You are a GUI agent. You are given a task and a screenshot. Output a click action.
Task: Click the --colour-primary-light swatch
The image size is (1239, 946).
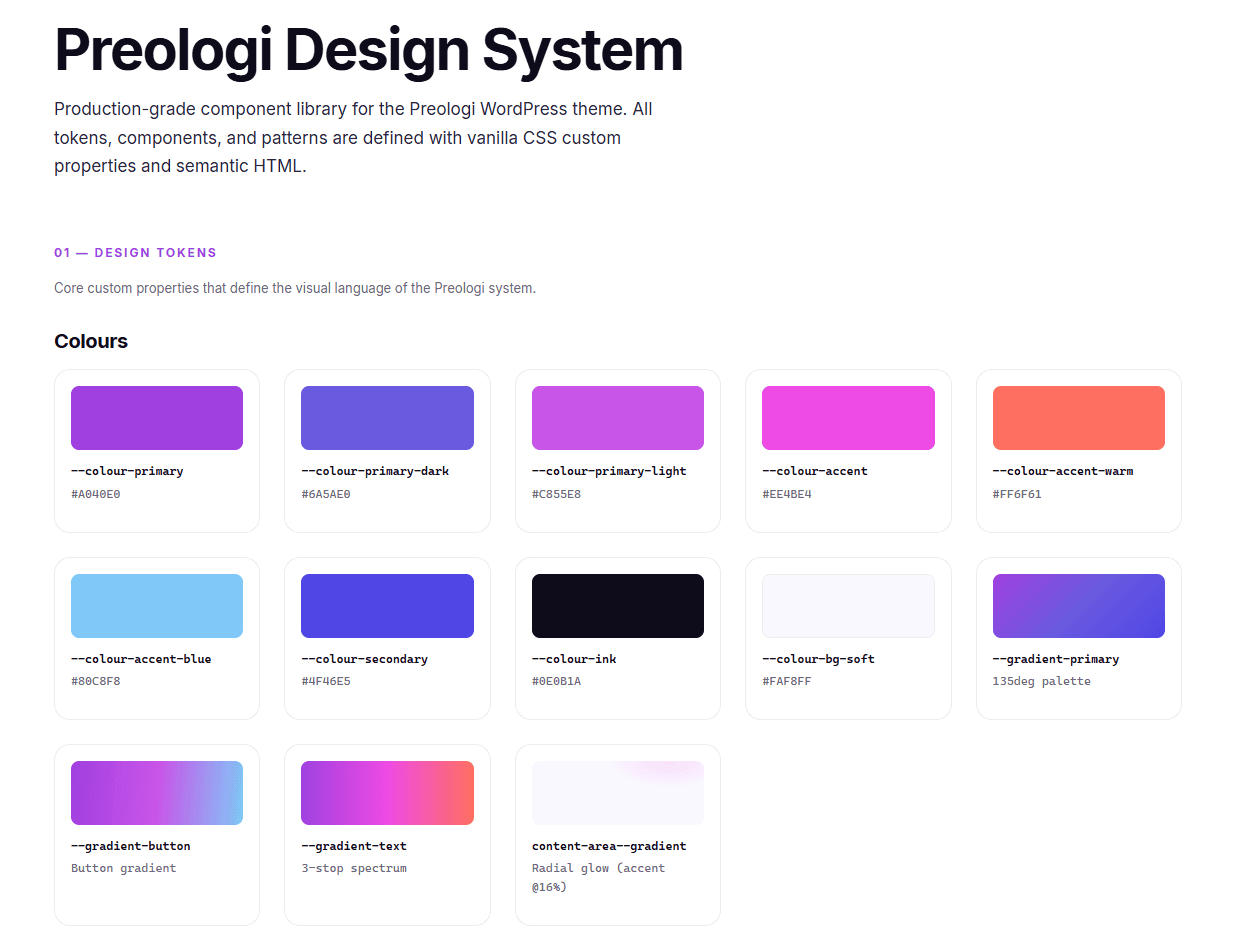(618, 418)
